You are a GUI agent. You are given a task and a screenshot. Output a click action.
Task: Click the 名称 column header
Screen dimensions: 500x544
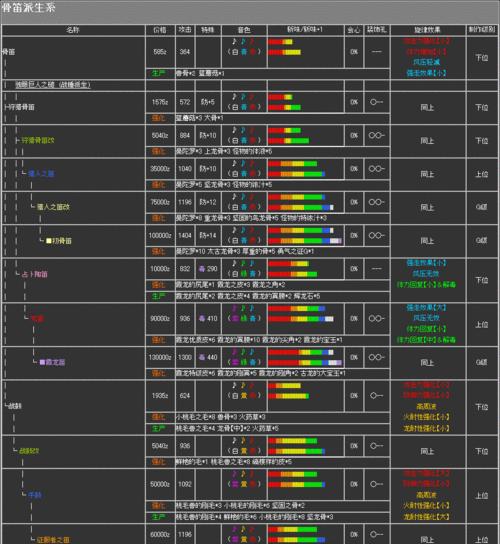[73, 30]
